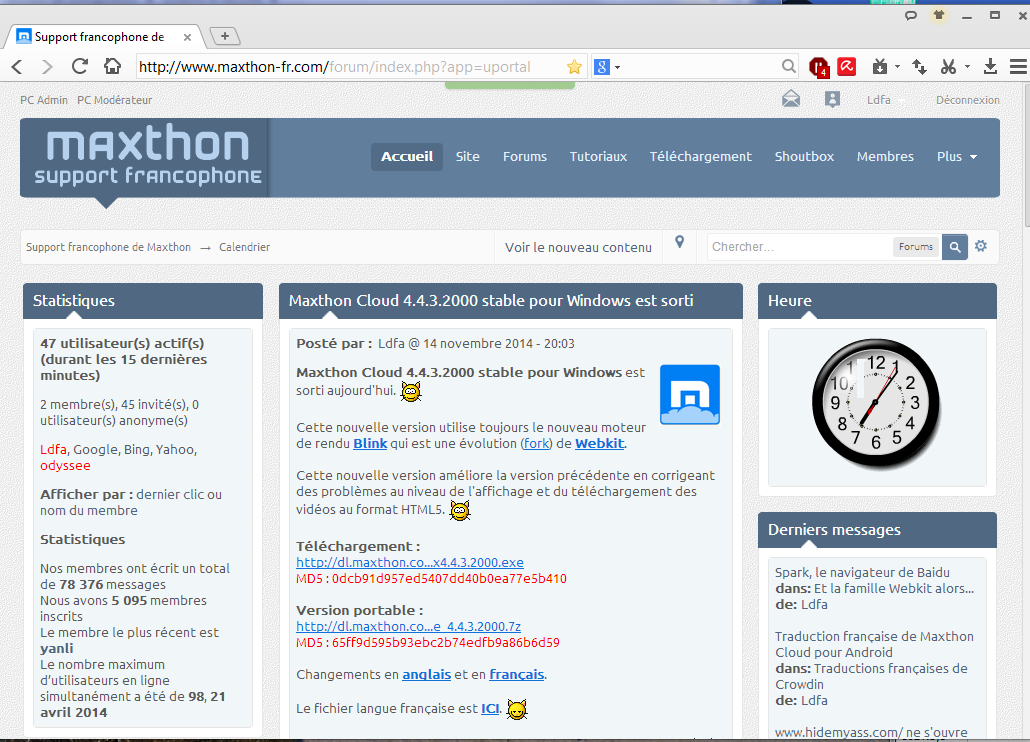
Task: Open download link ending x4.4.3.2000.exe
Action: click(x=410, y=563)
